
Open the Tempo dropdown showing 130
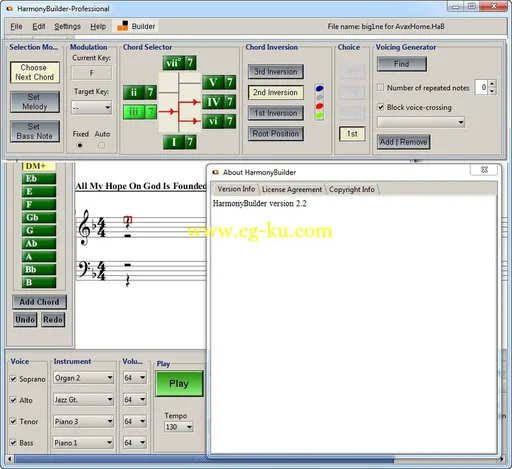click(179, 427)
